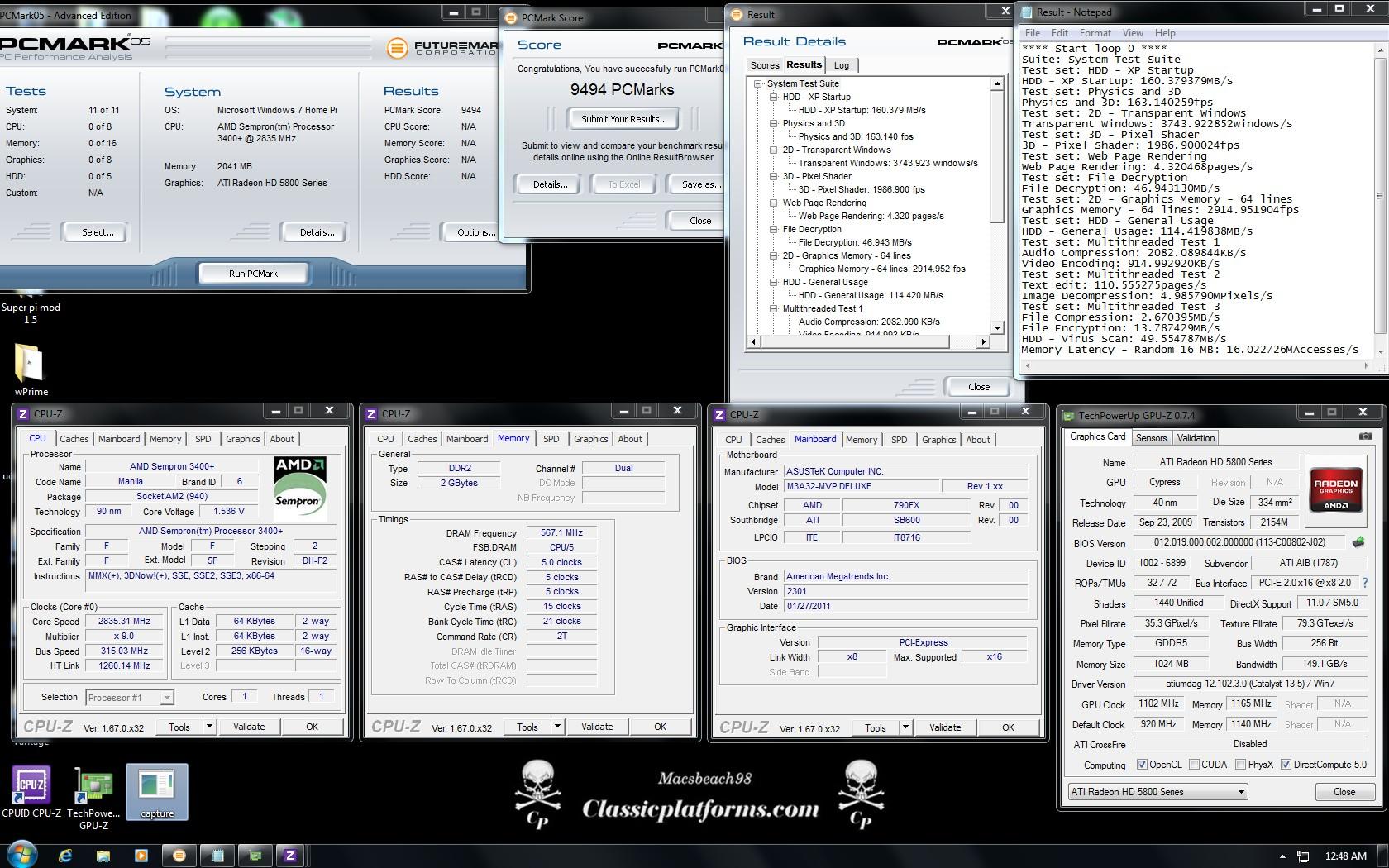Switch to the Log tab in Result Details

pos(842,65)
